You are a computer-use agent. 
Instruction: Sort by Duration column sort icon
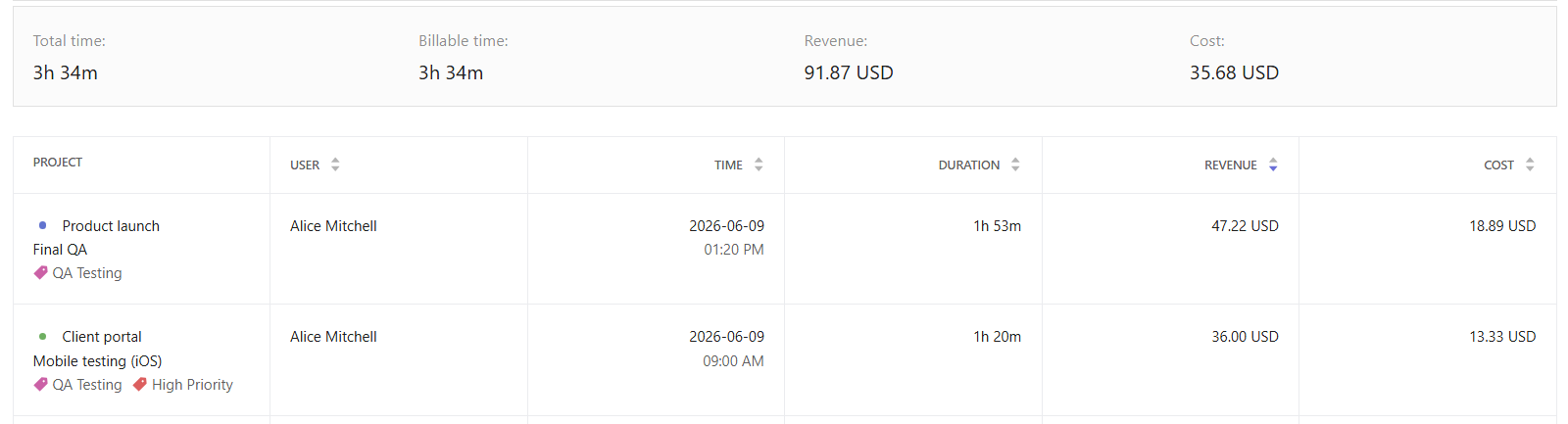[1015, 165]
